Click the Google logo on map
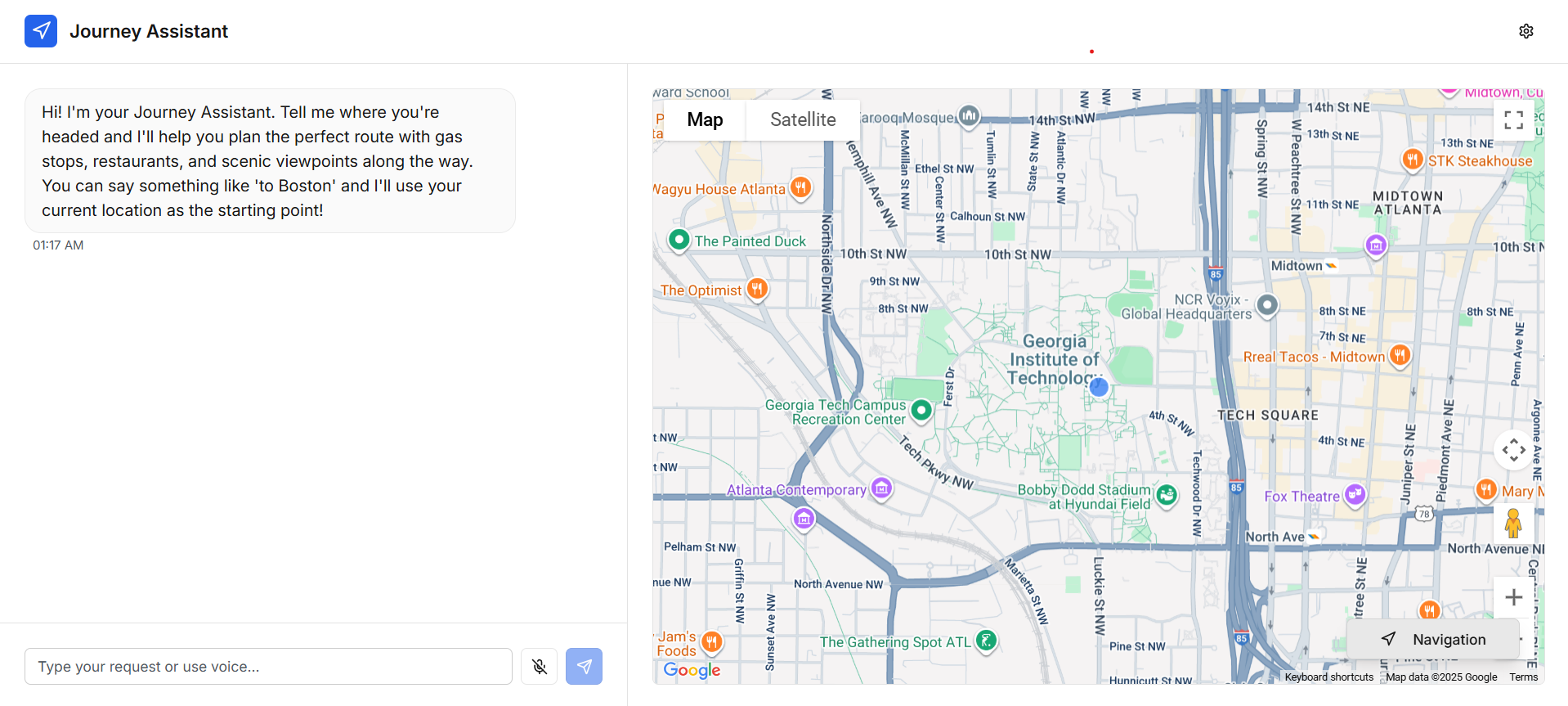Image resolution: width=1568 pixels, height=706 pixels. (692, 670)
